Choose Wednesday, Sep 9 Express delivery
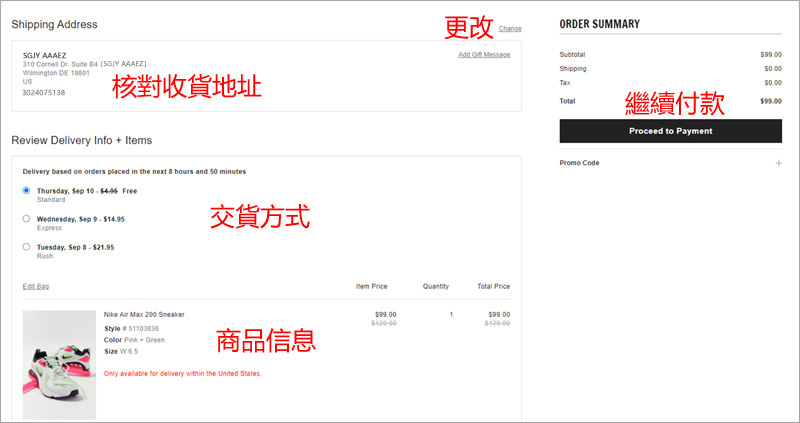Viewport: 800px width, 423px height. pos(26,218)
